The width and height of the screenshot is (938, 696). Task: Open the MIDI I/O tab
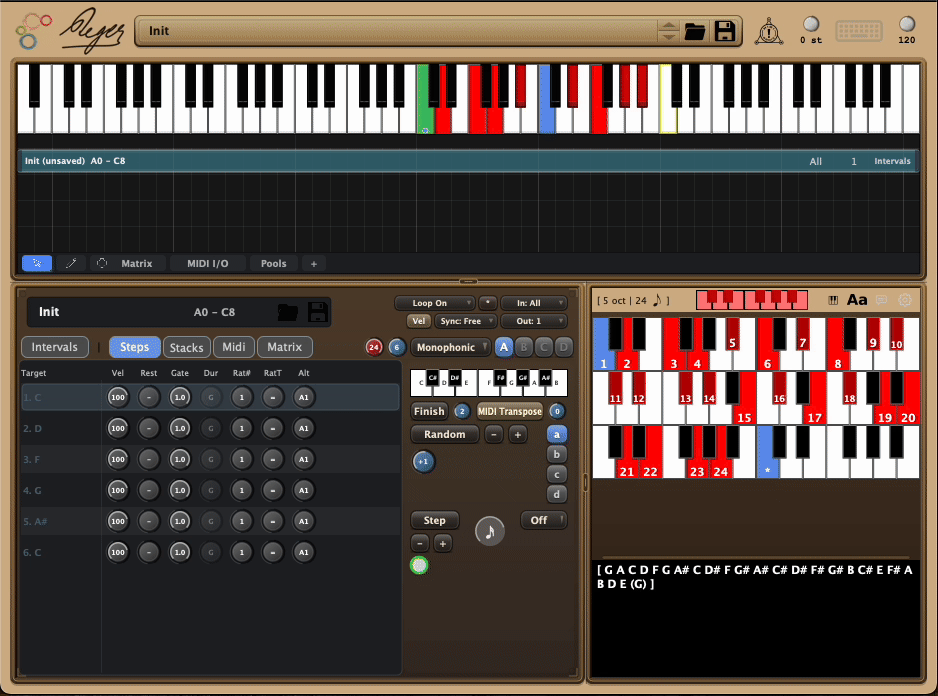(208, 263)
